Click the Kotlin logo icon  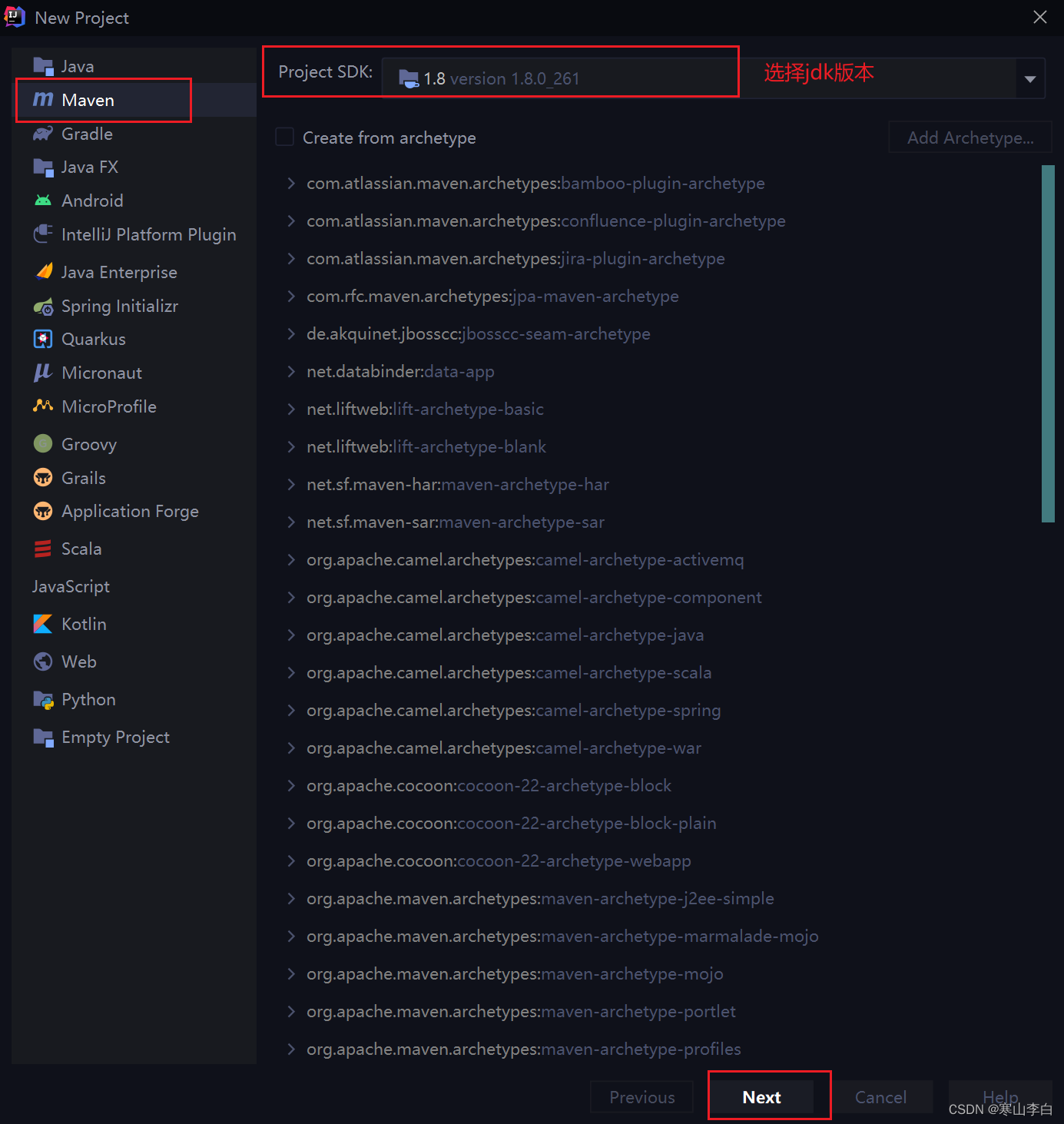click(43, 624)
